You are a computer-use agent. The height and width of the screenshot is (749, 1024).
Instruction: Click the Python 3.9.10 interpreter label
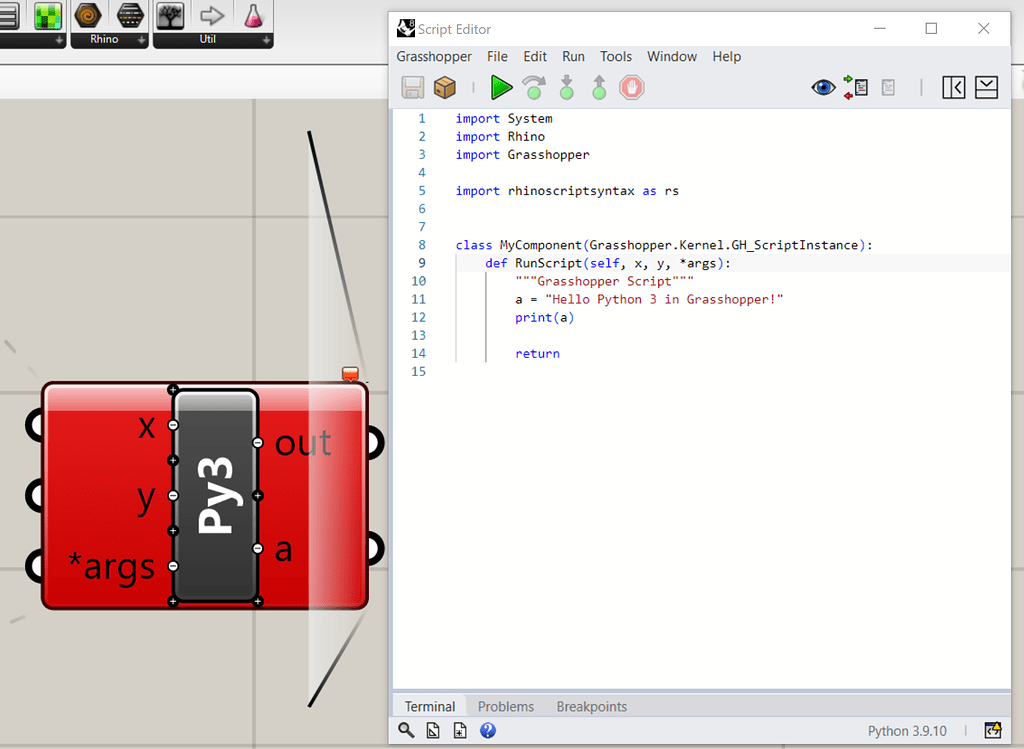coord(907,730)
